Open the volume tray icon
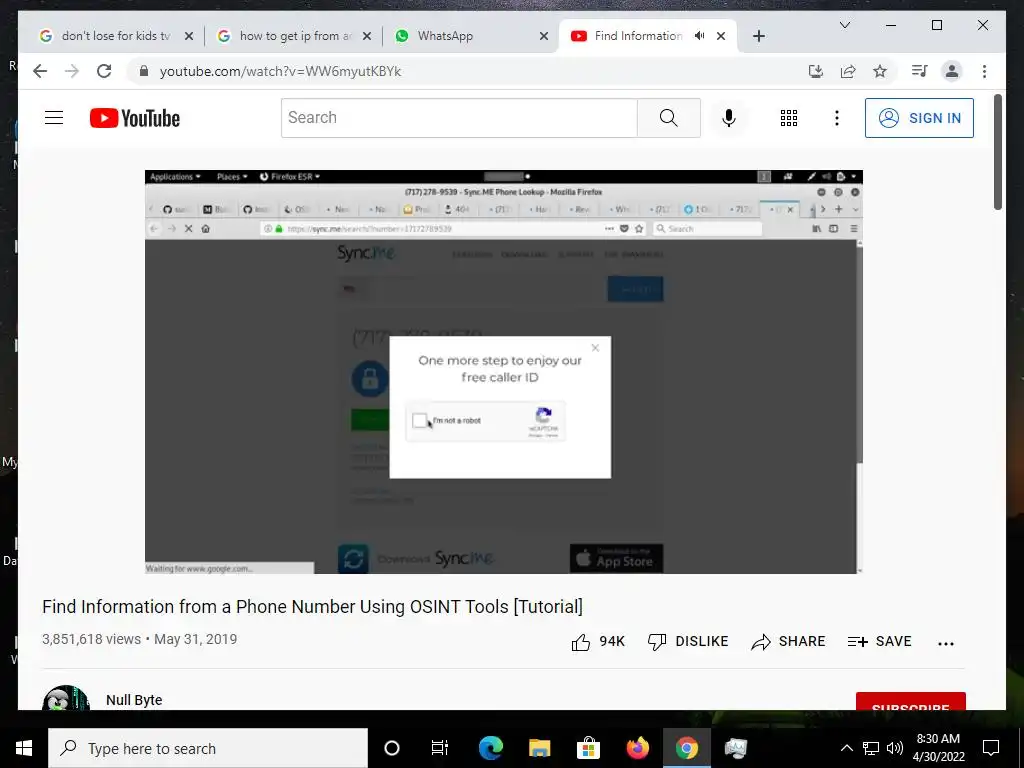The image size is (1024, 768). pos(895,748)
